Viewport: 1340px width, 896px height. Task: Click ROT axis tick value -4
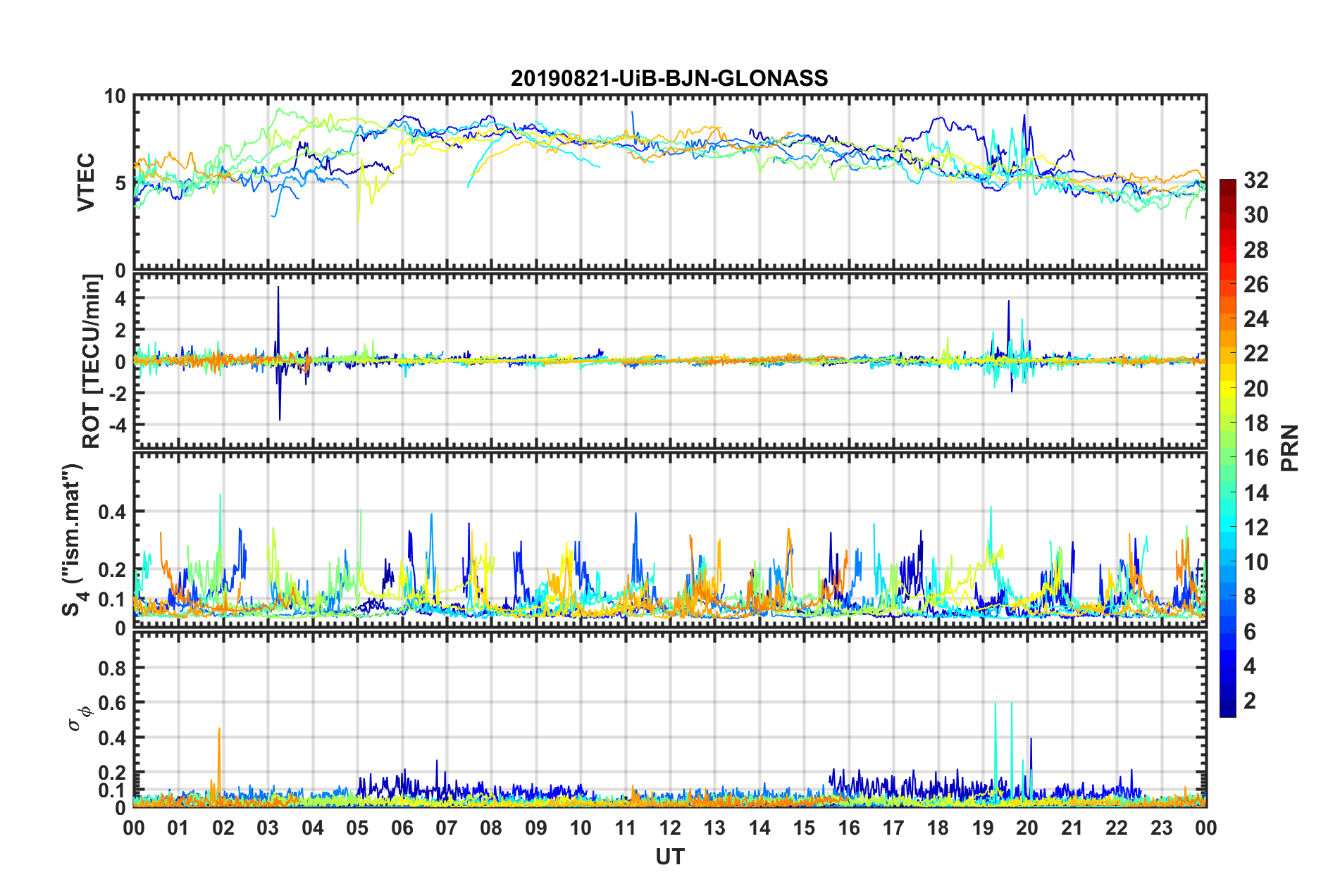[116, 425]
